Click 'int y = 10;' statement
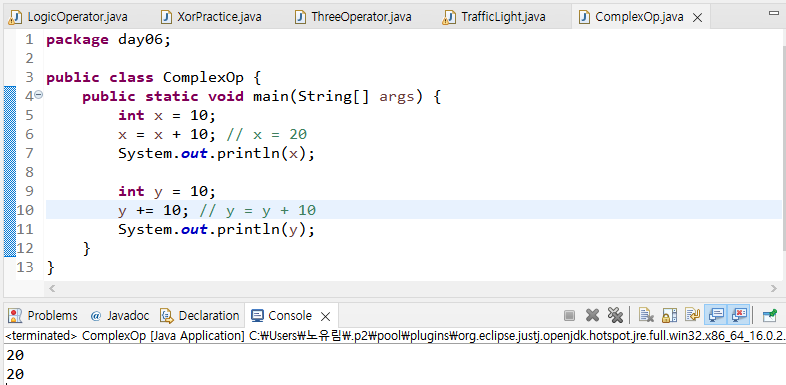The image size is (786, 385). click(167, 192)
